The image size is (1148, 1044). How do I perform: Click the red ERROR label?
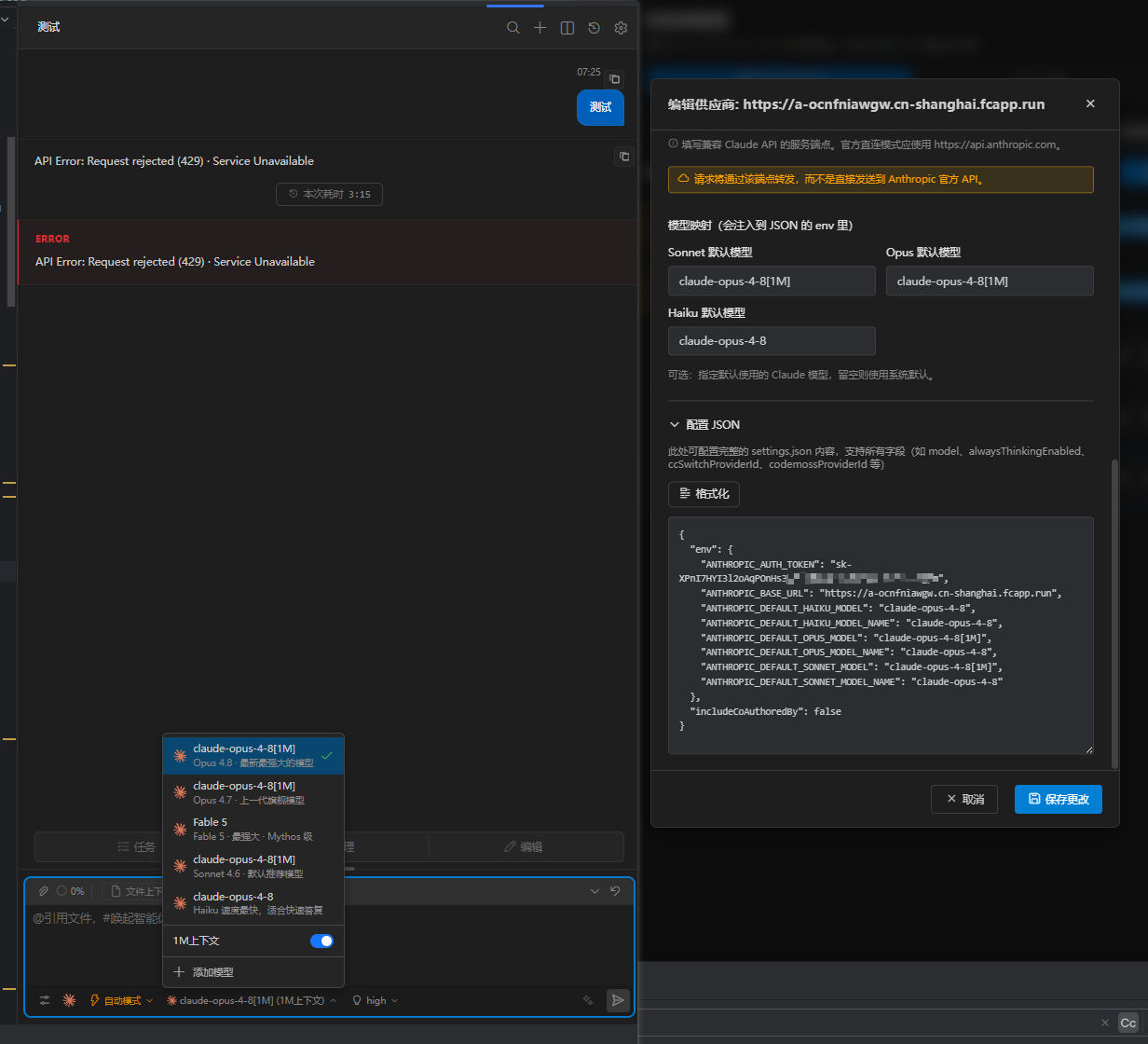point(52,239)
